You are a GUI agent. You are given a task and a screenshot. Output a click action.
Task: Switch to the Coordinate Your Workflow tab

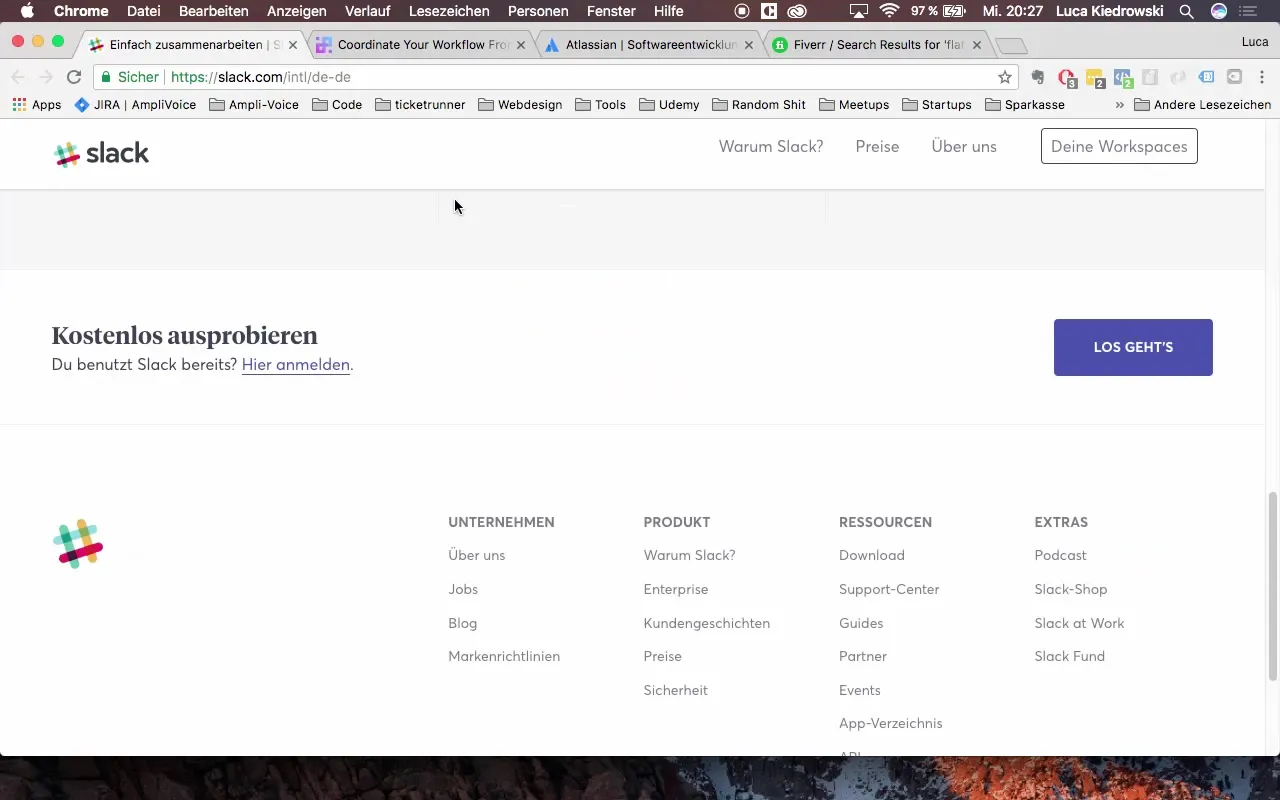(x=423, y=45)
